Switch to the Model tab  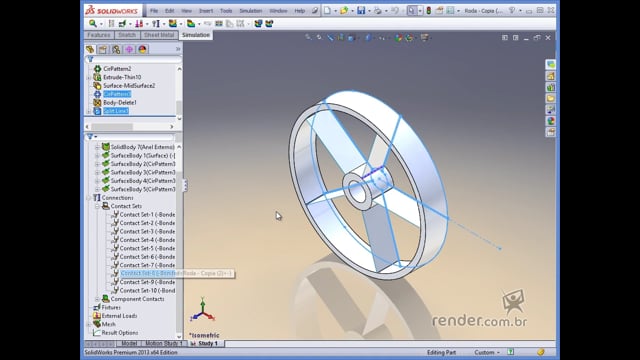(x=129, y=344)
